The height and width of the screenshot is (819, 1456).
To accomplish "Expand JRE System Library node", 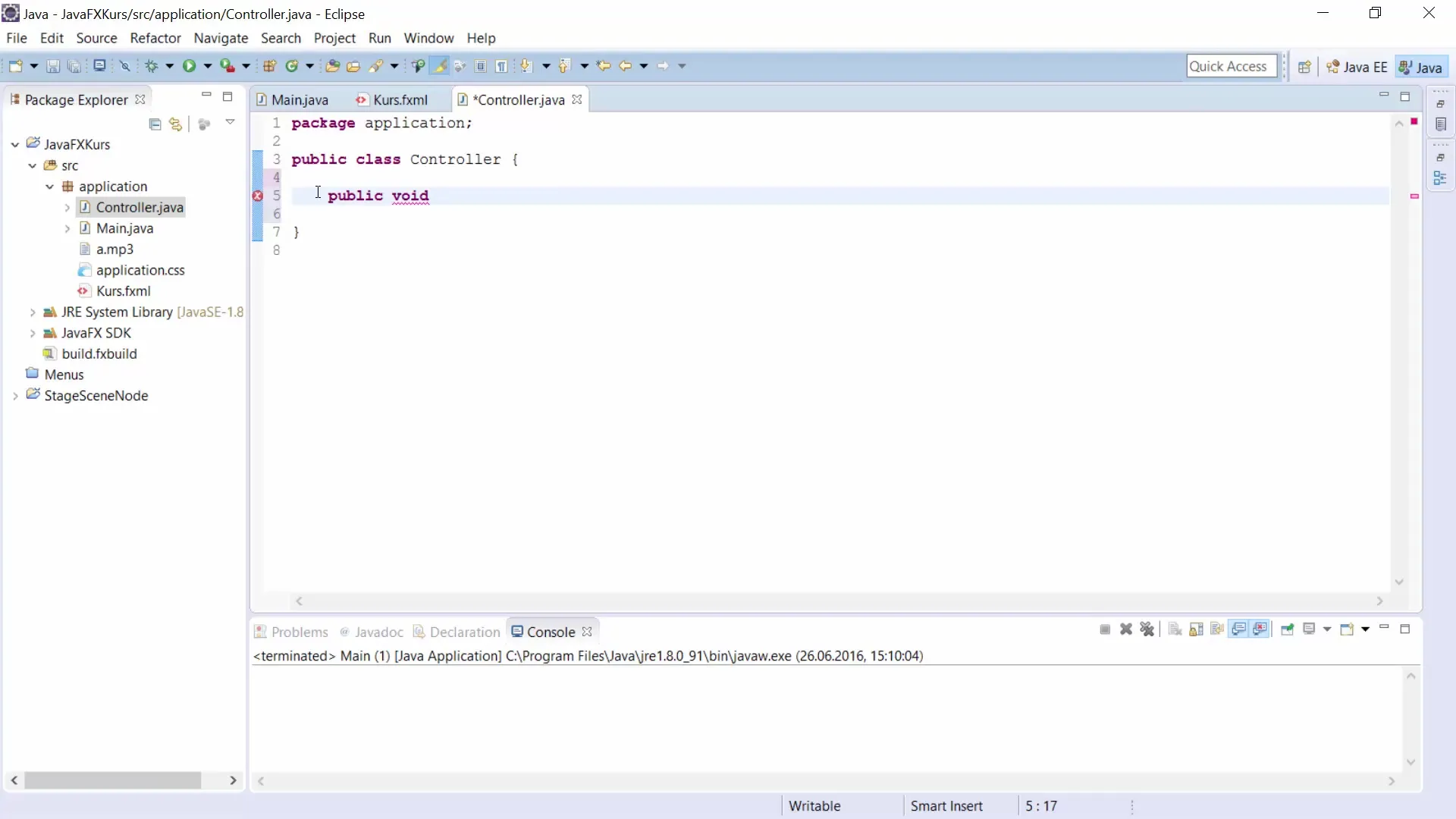I will [x=32, y=312].
